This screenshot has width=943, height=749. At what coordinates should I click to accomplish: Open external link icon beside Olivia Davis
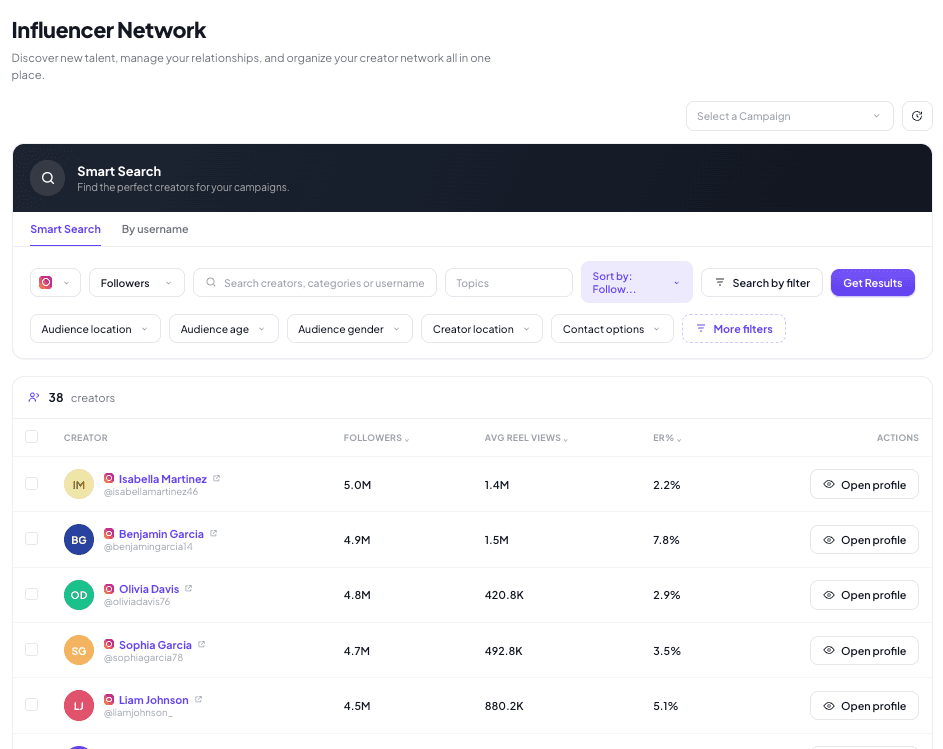tap(188, 588)
